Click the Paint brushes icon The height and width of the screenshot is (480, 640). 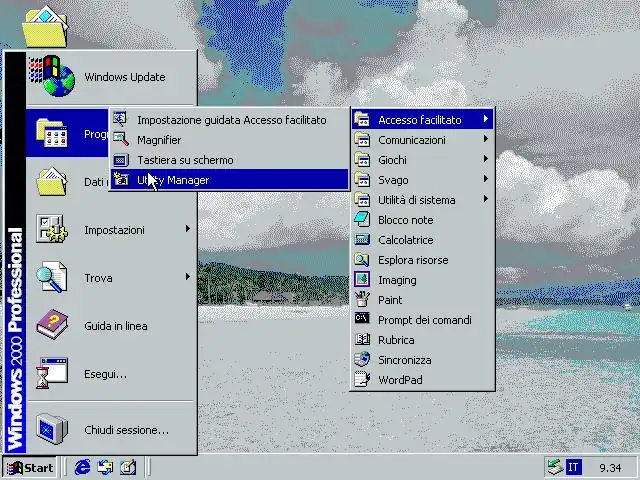(x=362, y=299)
